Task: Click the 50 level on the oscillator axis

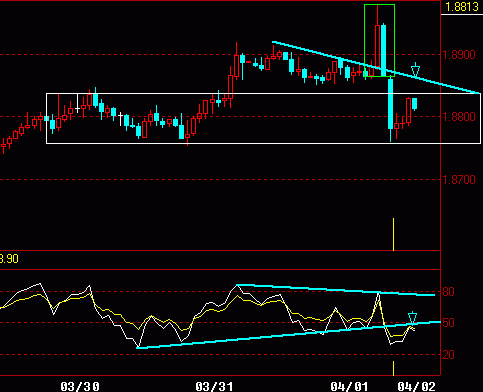Action: tap(448, 323)
